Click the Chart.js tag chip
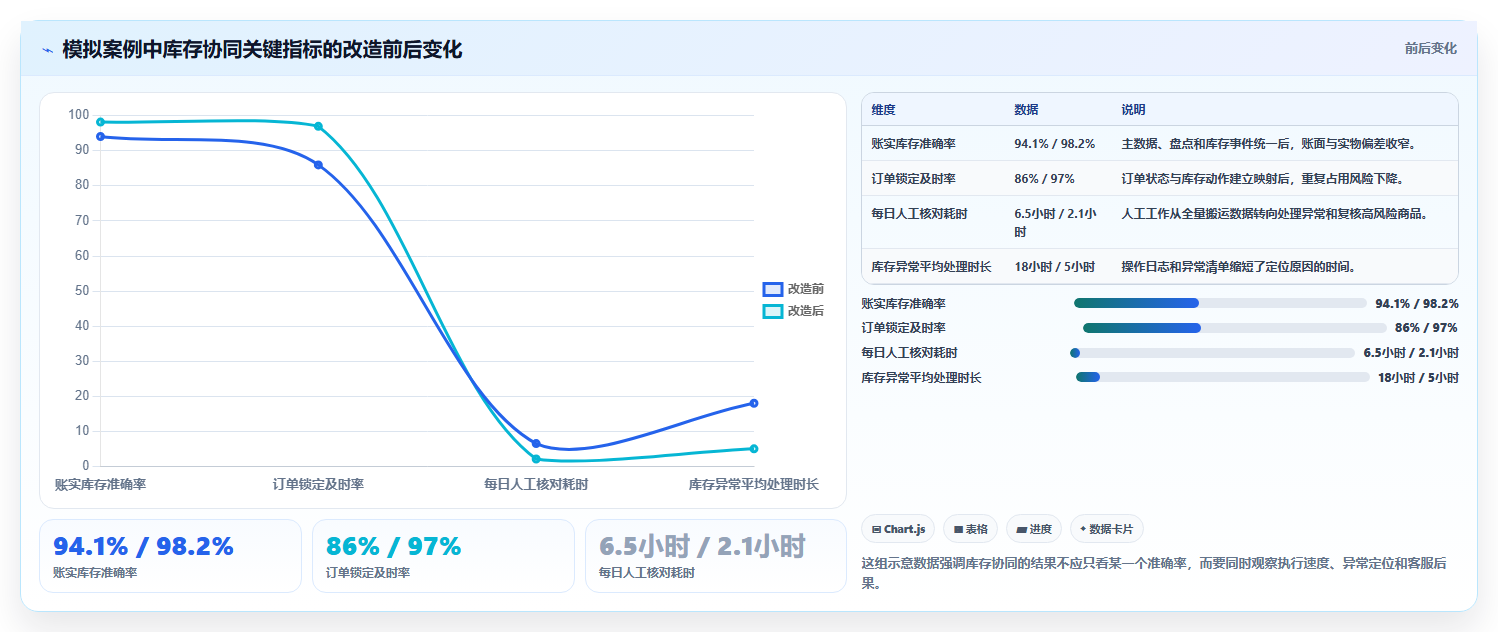 [898, 529]
